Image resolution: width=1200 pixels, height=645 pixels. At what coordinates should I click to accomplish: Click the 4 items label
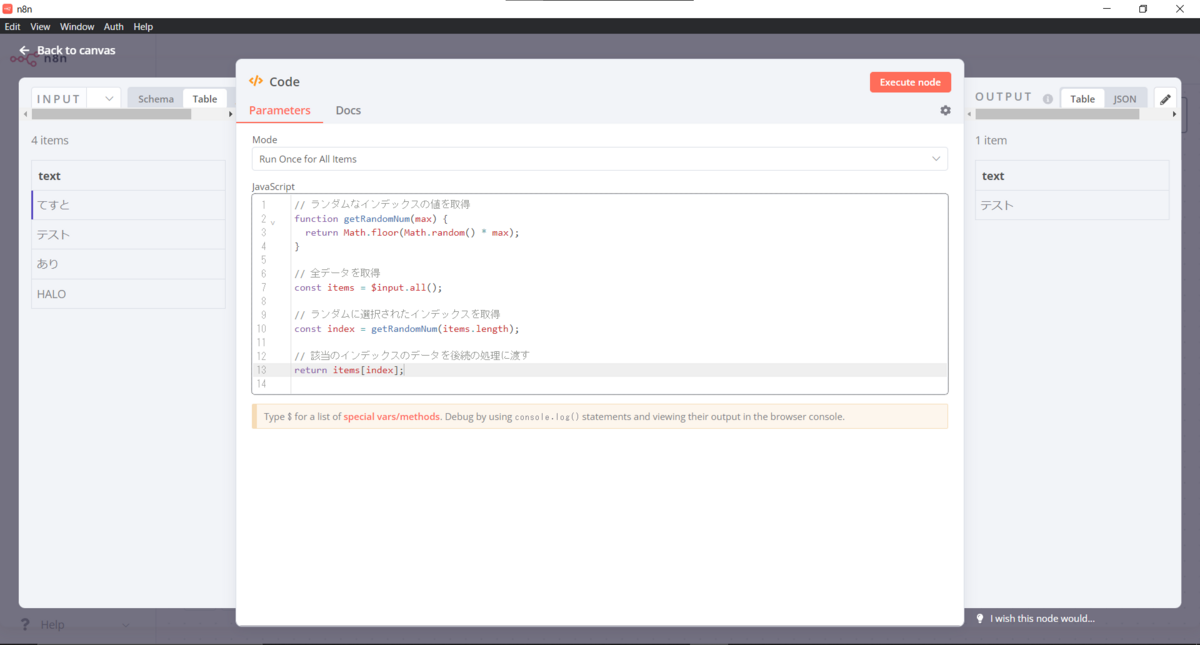click(x=50, y=141)
